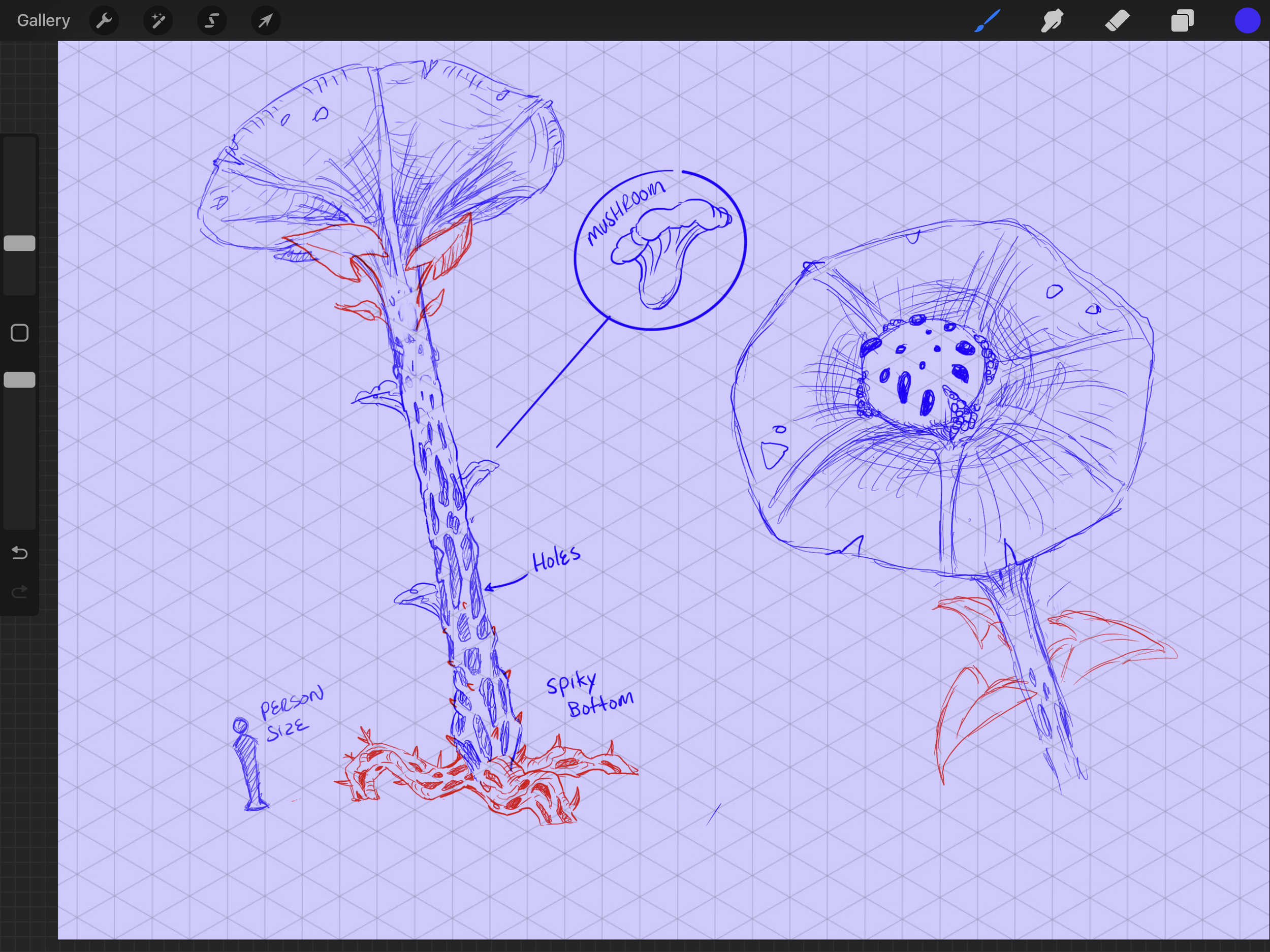The width and height of the screenshot is (1270, 952).
Task: Activate the Transform arrow tool
Action: 266,21
